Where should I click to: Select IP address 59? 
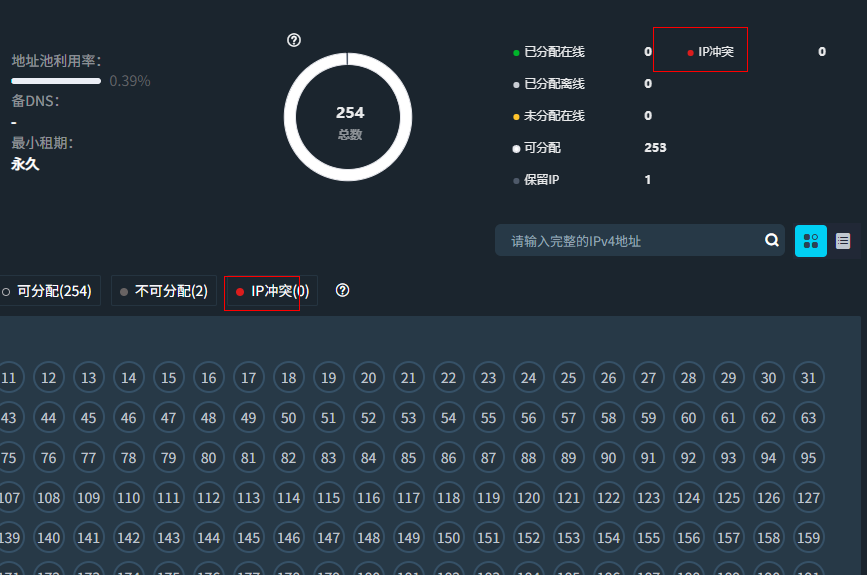coord(649,418)
